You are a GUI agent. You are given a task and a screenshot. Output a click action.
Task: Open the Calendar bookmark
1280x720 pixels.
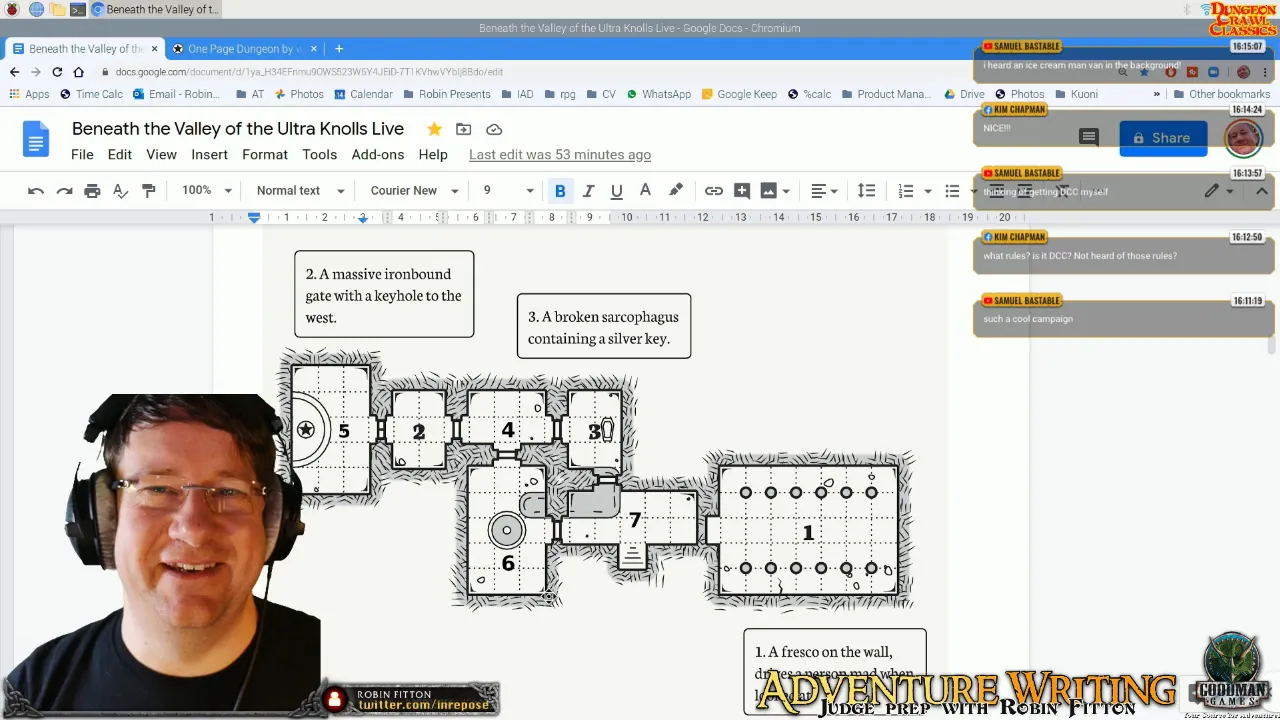(363, 94)
